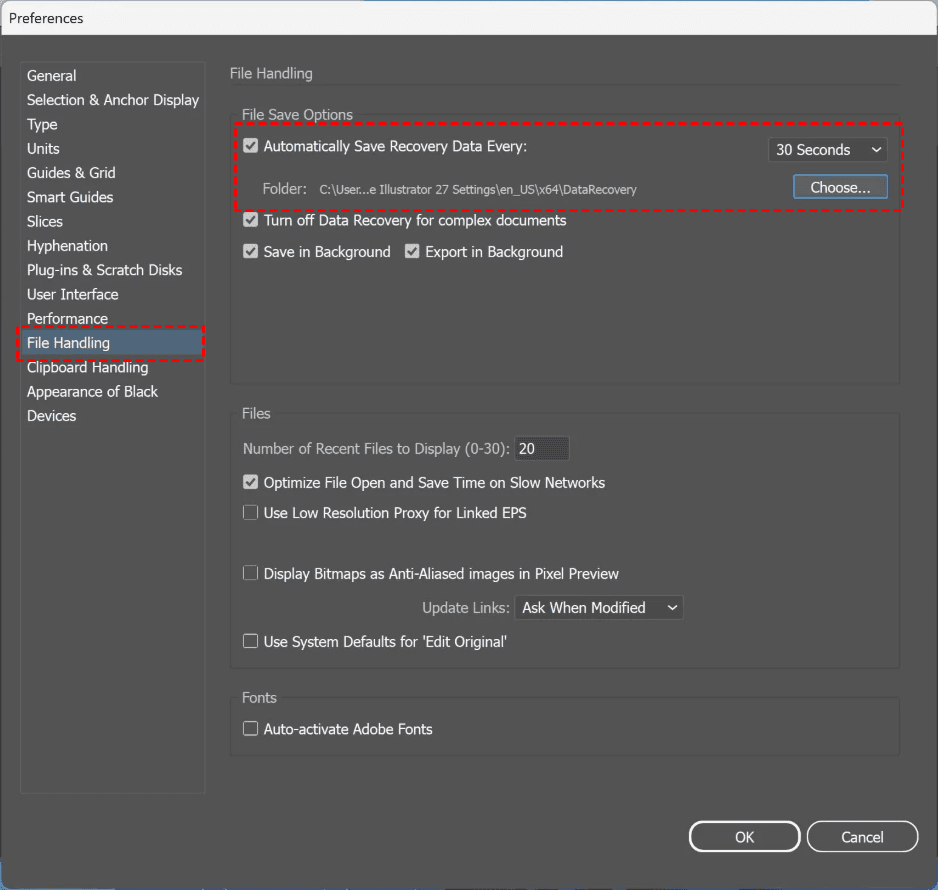Uncheck Save in Background
This screenshot has height=890, width=938.
pos(251,252)
